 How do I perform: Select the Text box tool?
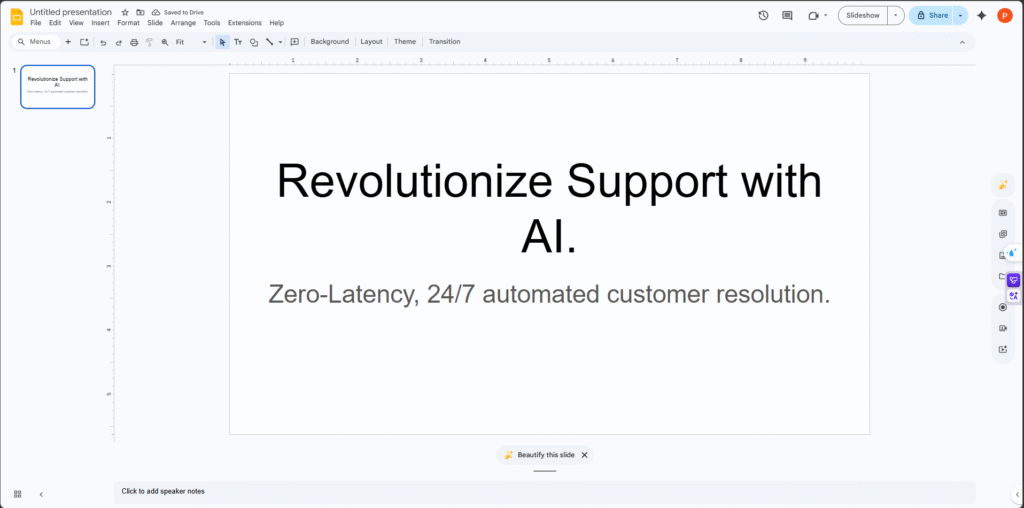pyautogui.click(x=238, y=42)
